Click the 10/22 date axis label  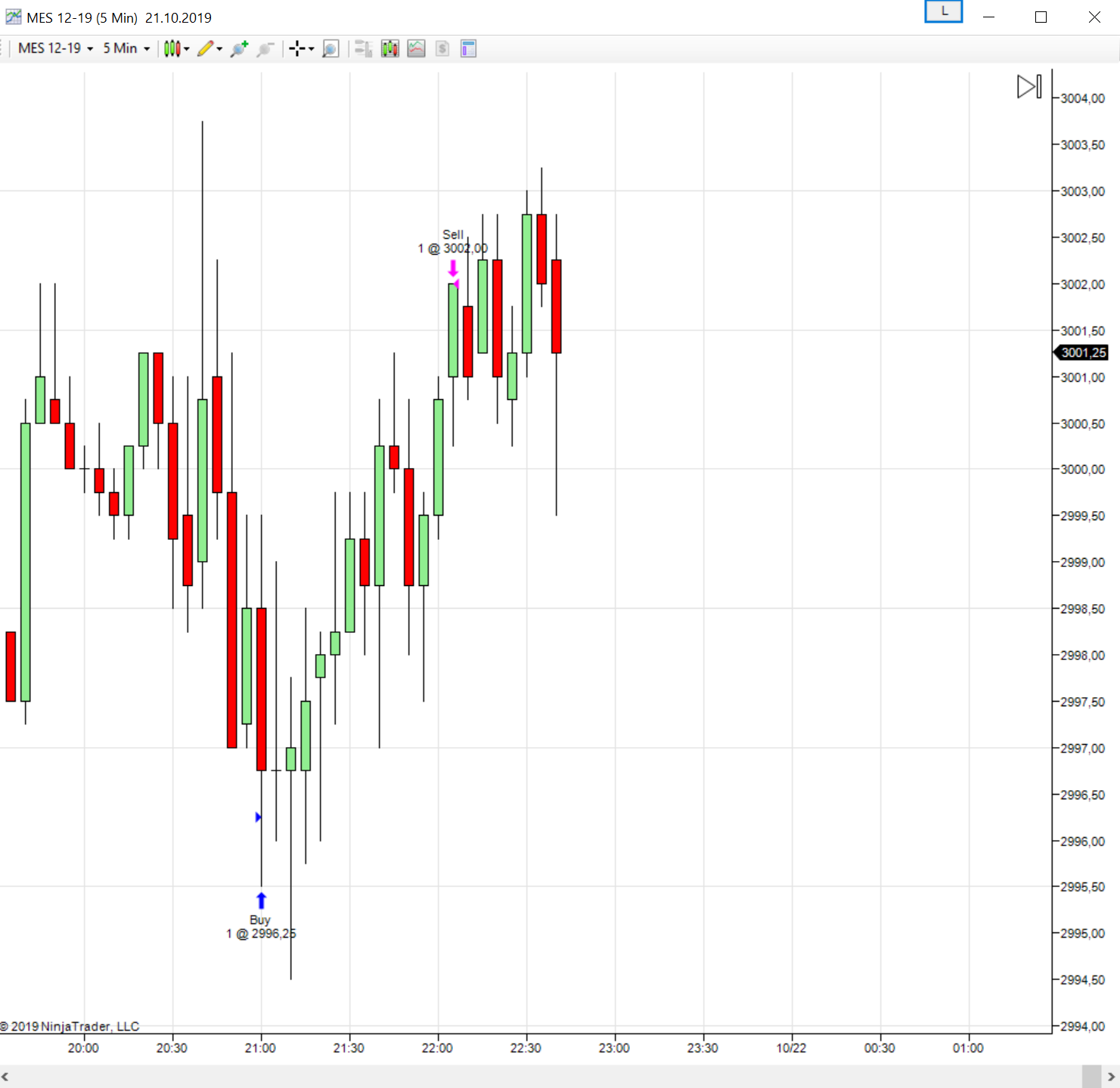point(791,1048)
